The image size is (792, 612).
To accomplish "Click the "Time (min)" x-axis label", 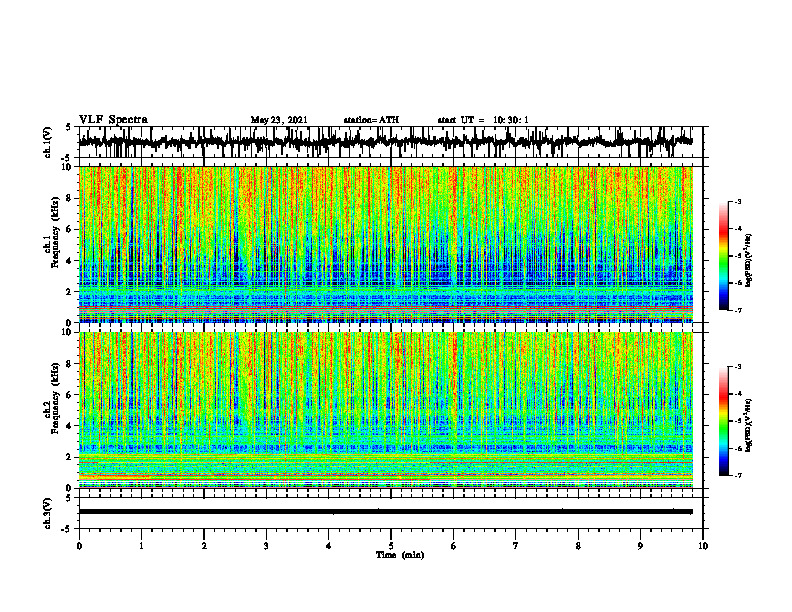I will pos(400,555).
